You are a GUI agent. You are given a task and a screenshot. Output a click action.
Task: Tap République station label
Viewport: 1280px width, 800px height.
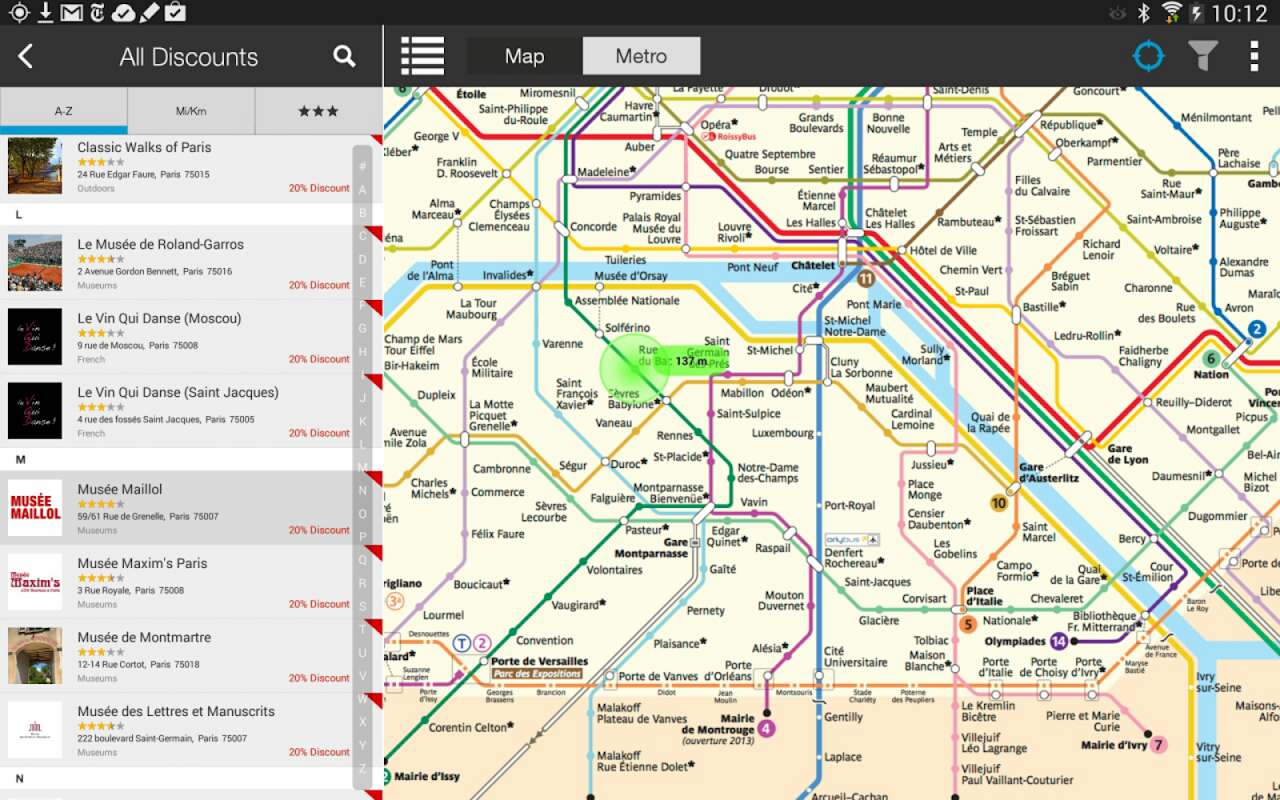[1072, 125]
